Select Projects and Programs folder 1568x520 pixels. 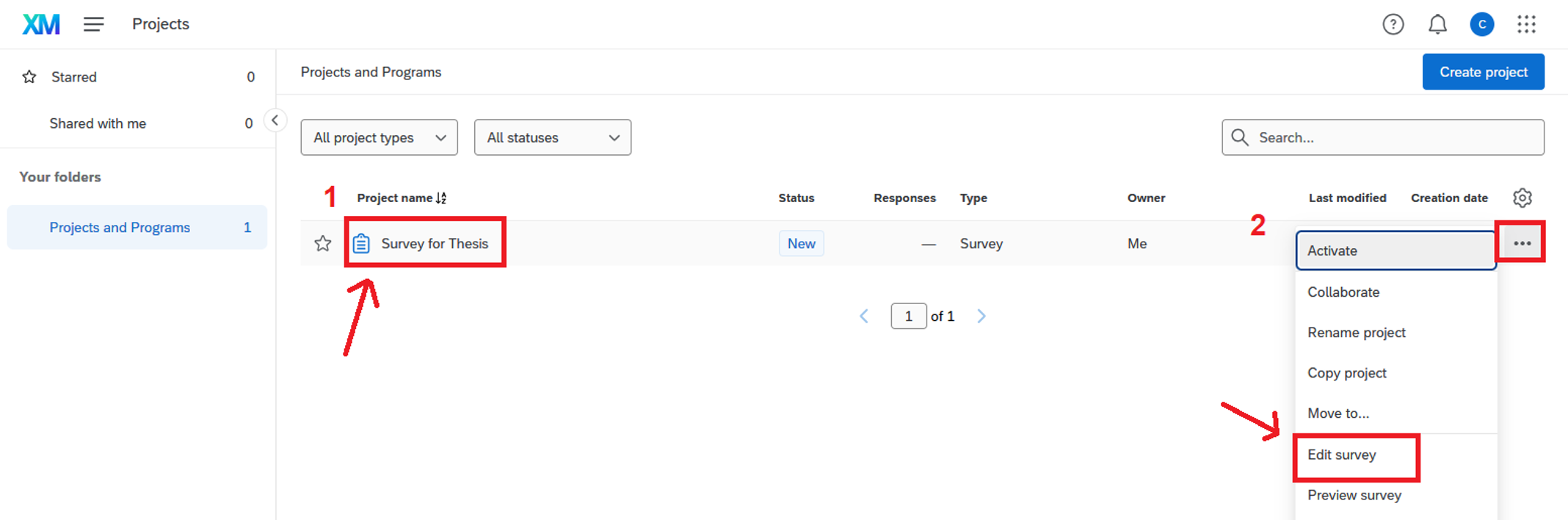(120, 228)
